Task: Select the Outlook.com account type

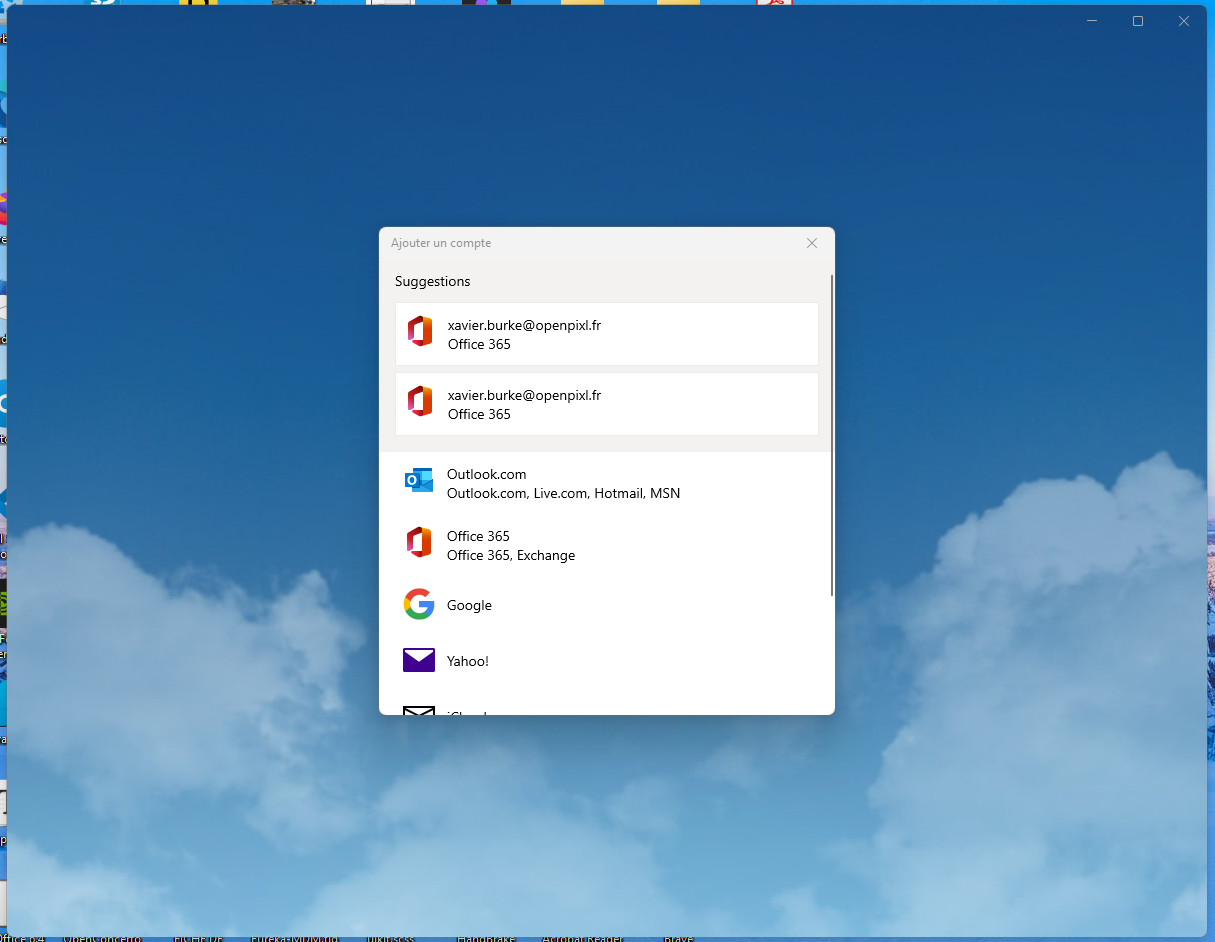Action: [x=607, y=483]
